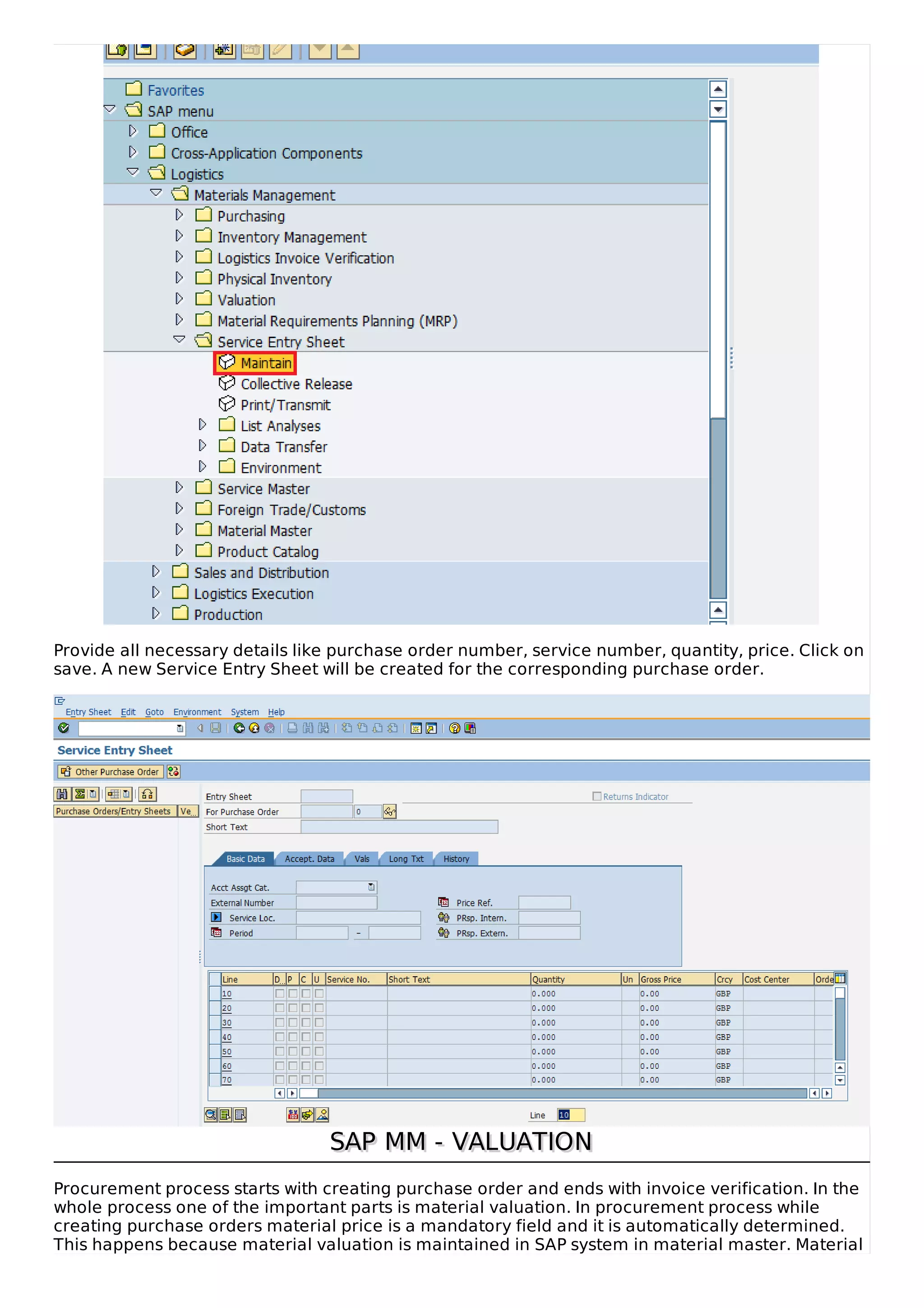924x1308 pixels.
Task: Tick the C checkbox on line 50
Action: click(306, 1051)
